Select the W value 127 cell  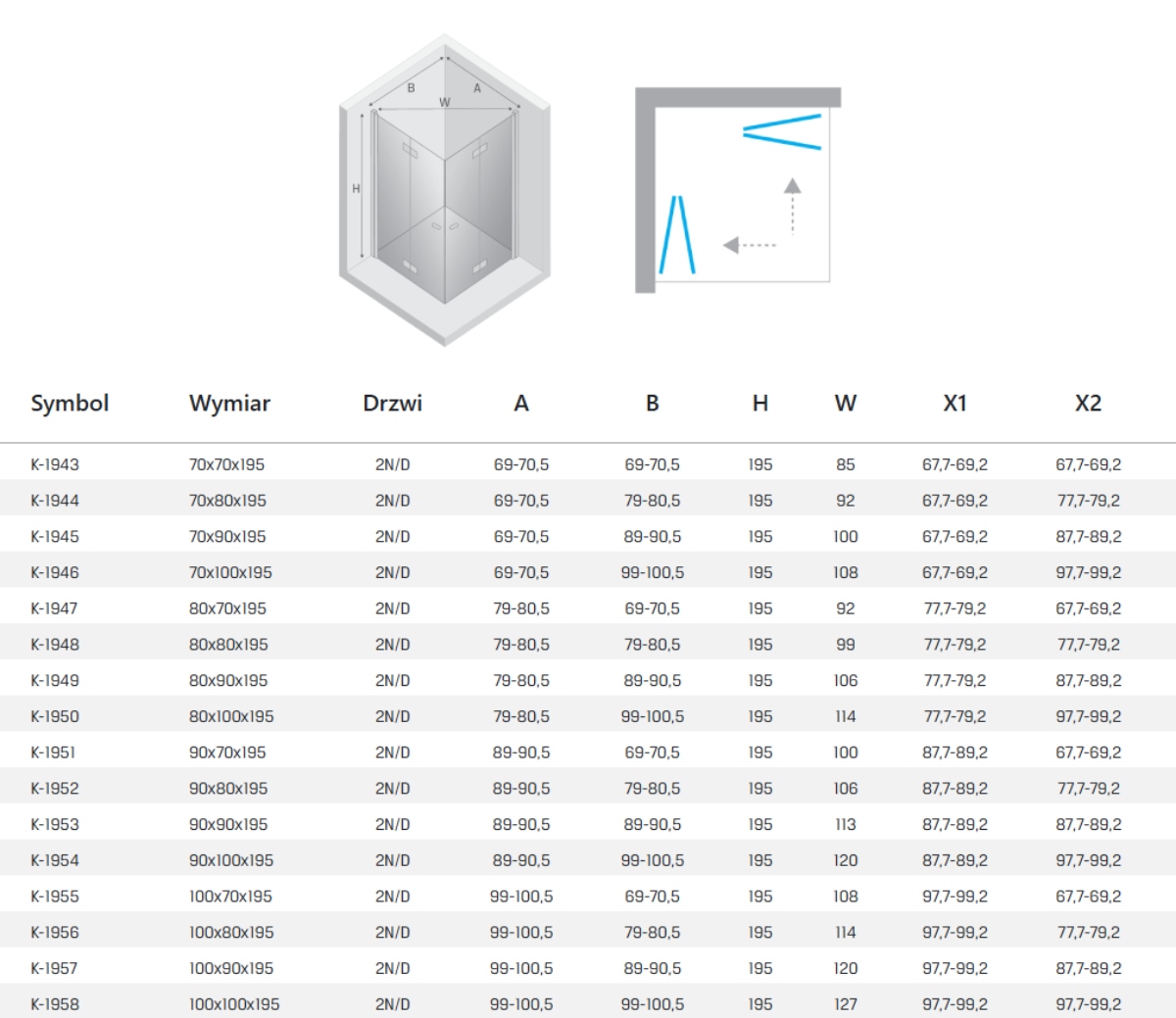[x=845, y=1004]
